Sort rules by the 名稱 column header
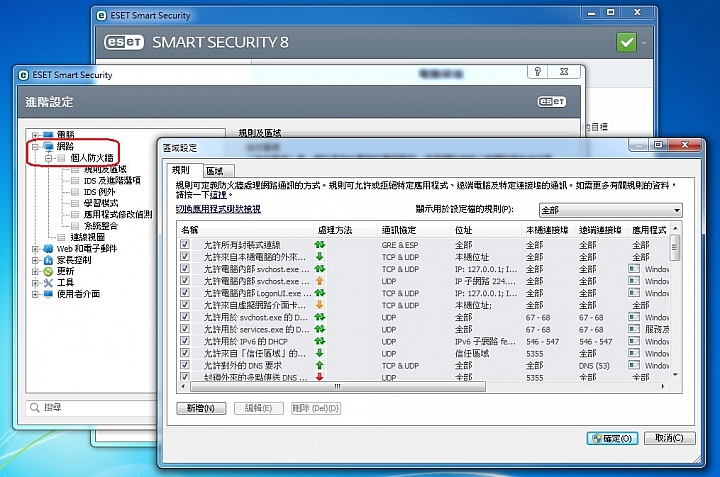 tap(245, 230)
